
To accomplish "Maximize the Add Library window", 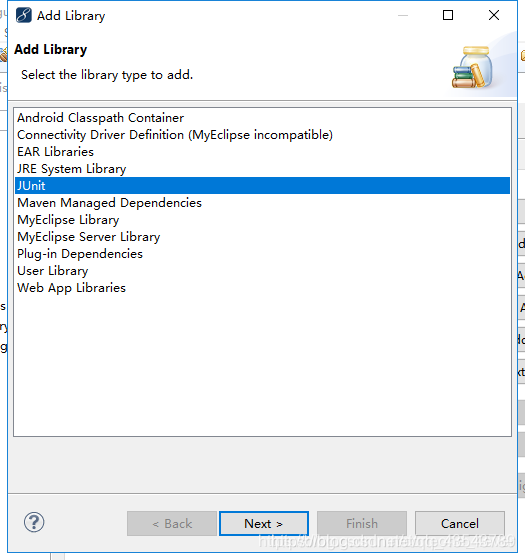I will [448, 15].
